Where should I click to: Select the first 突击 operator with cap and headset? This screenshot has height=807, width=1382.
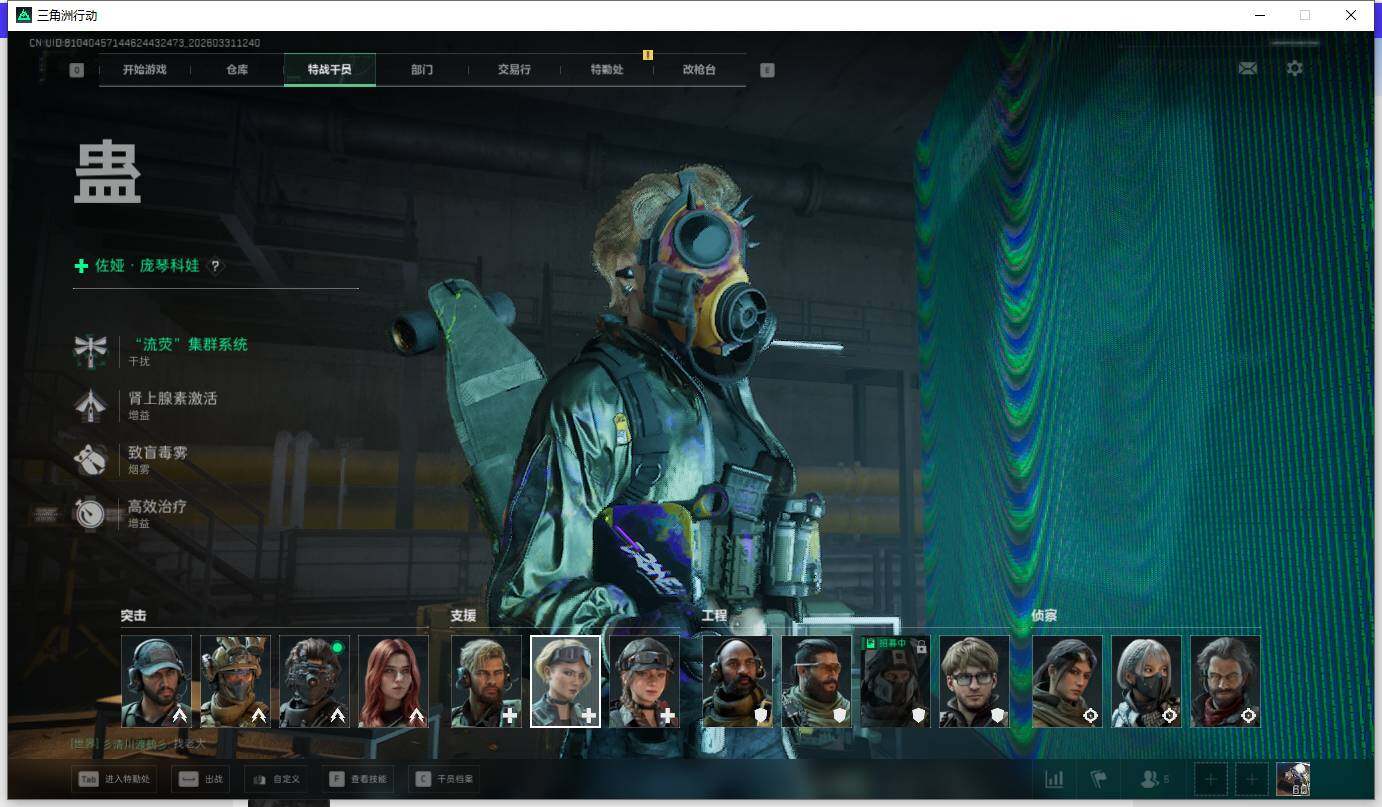[x=156, y=681]
